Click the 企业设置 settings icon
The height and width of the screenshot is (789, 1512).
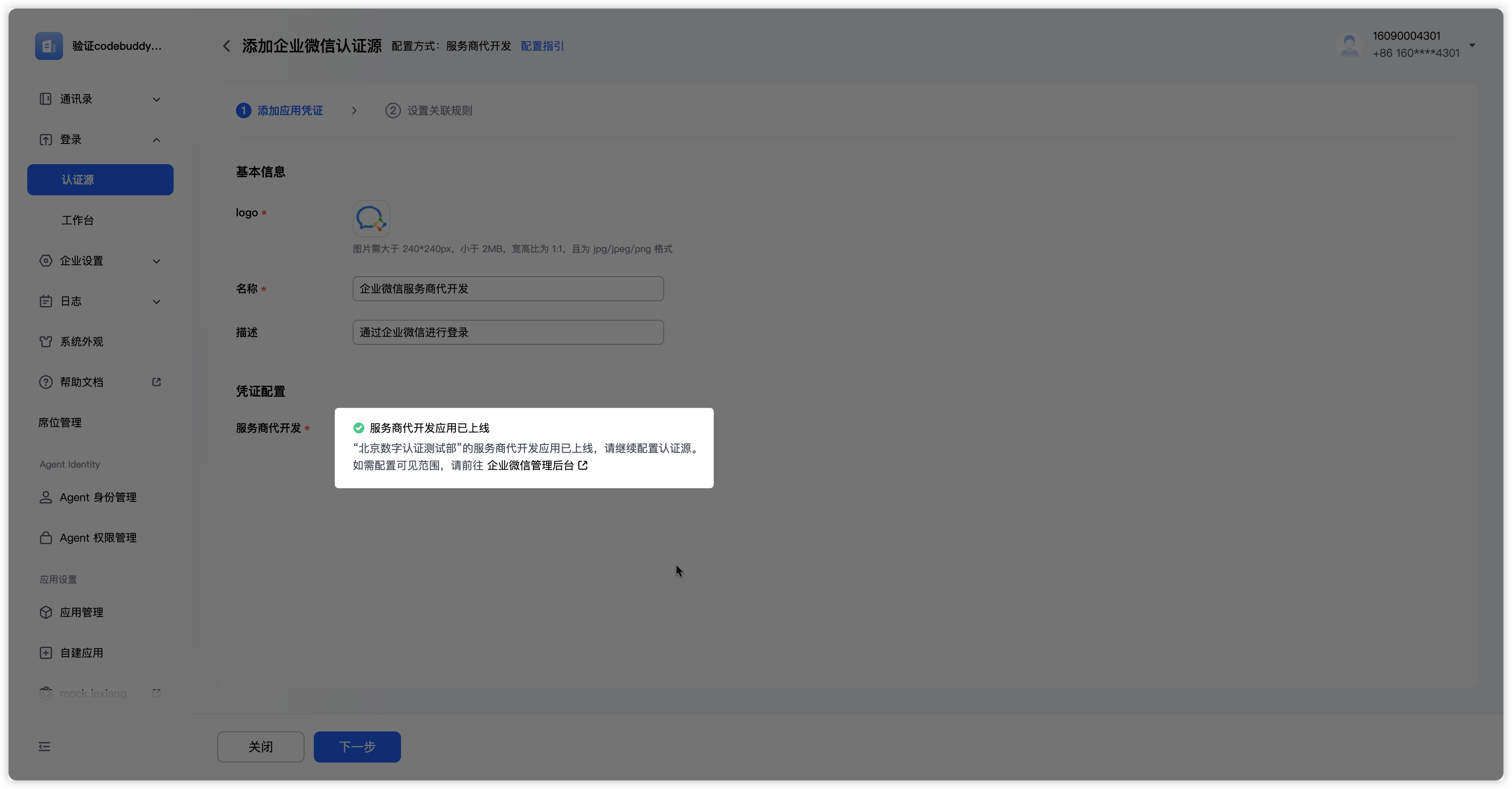46,260
